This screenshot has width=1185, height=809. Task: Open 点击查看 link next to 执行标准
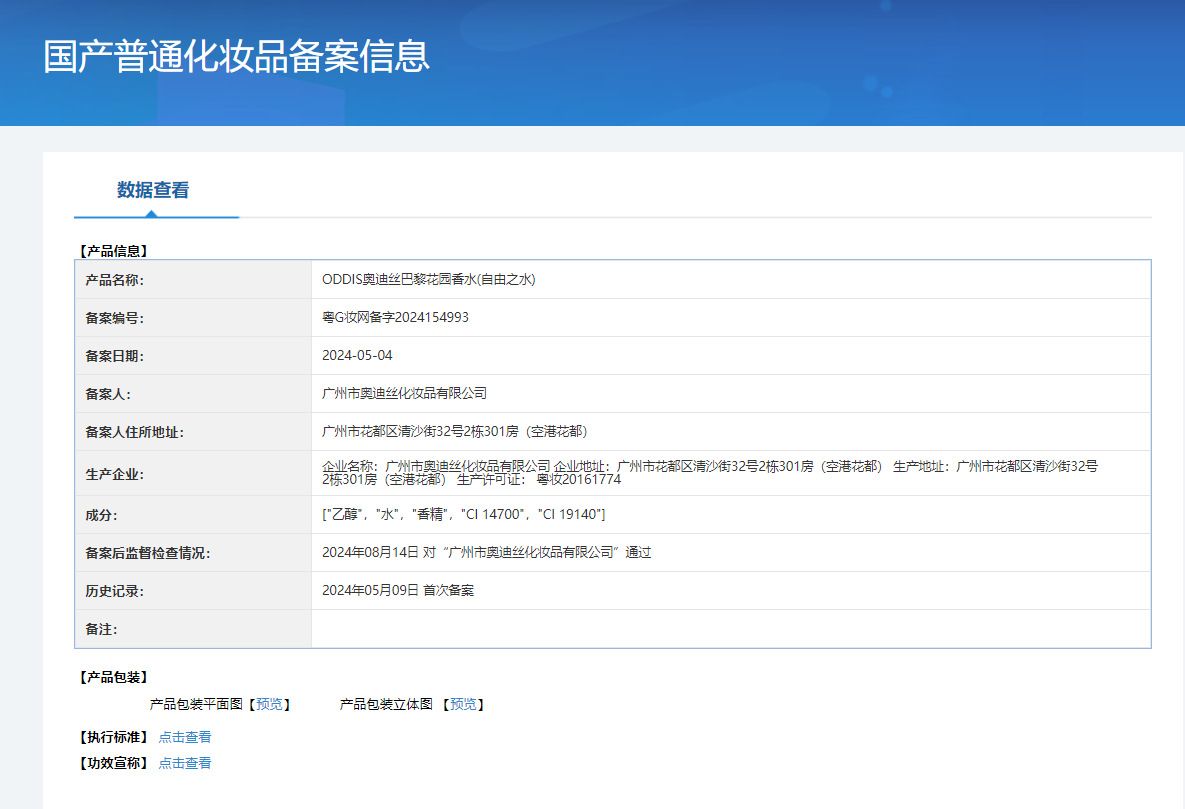click(x=184, y=737)
